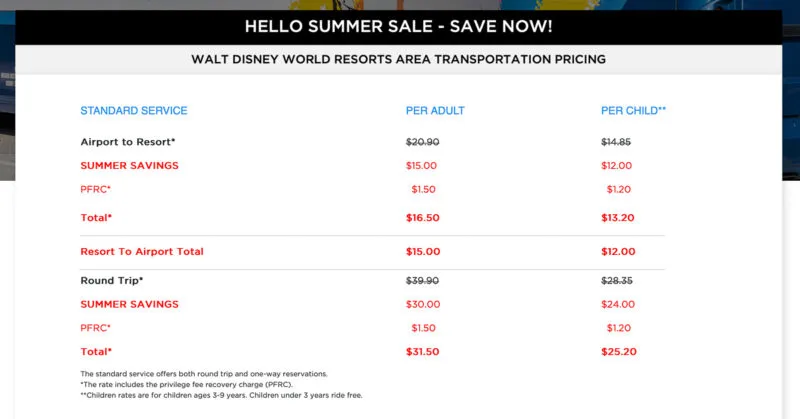Click the Hello Summer Sale banner
This screenshot has height=419, width=800.
(398, 27)
